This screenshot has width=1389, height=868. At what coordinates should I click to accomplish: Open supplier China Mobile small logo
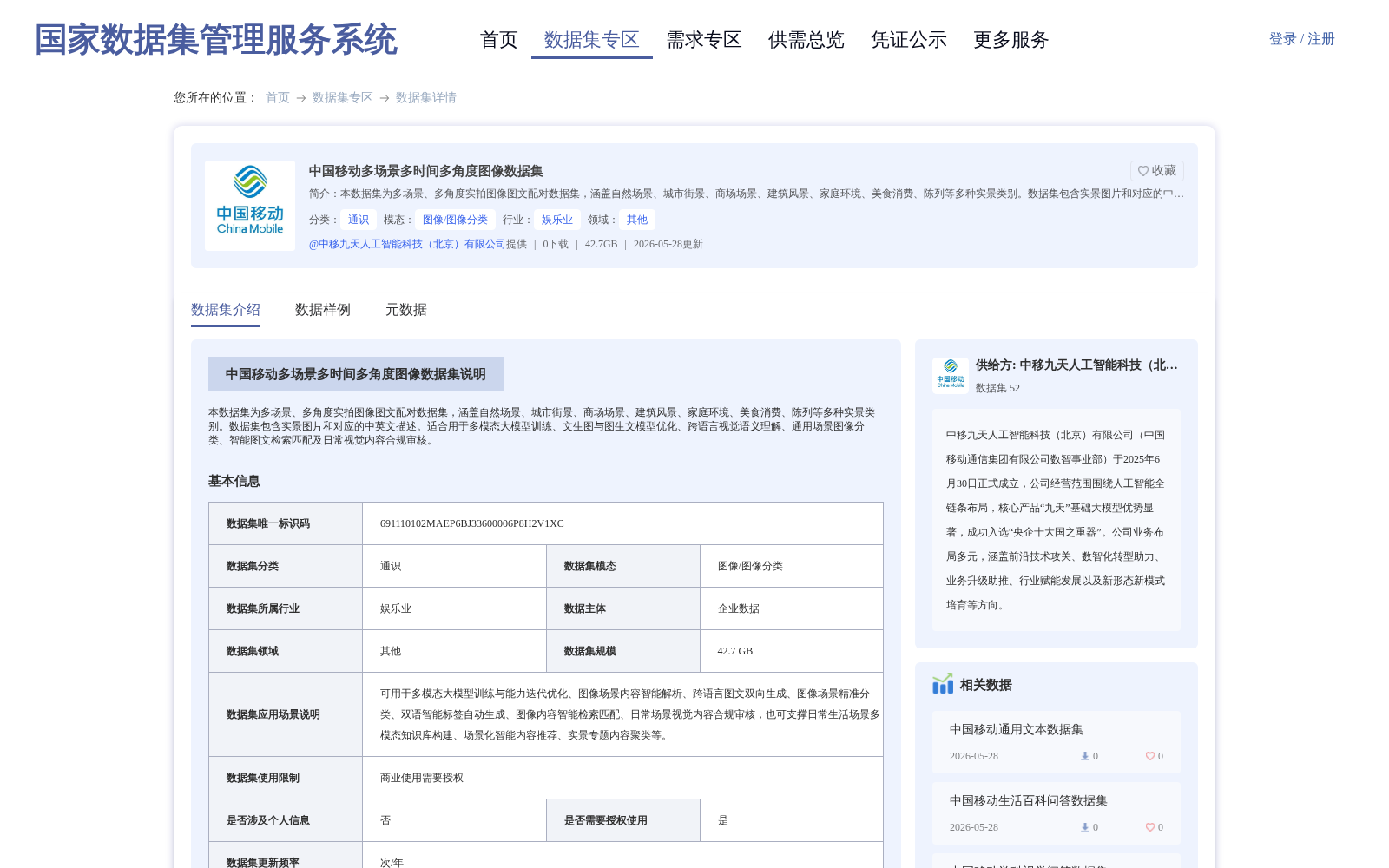coord(951,376)
